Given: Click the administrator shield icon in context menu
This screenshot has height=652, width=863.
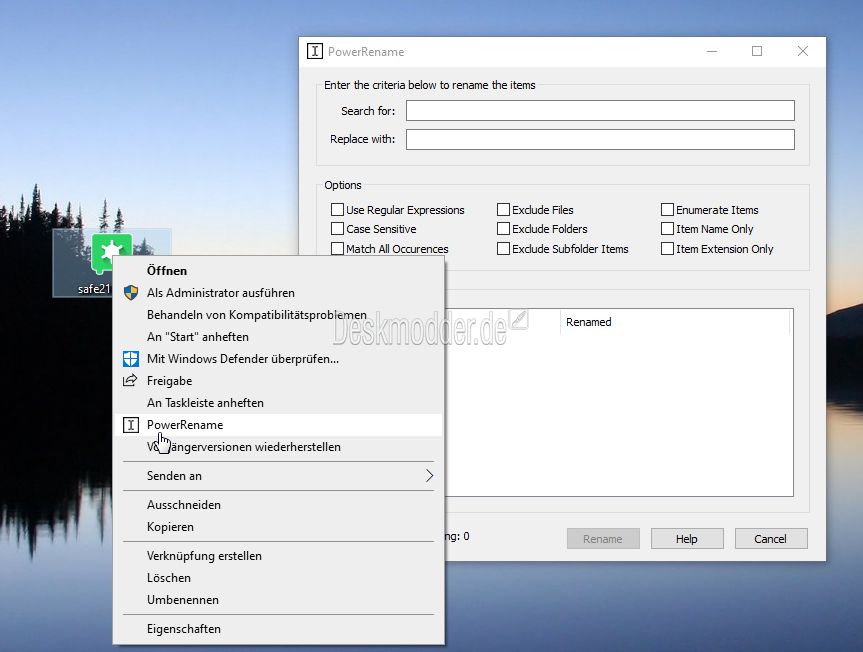Looking at the screenshot, I should (x=130, y=293).
